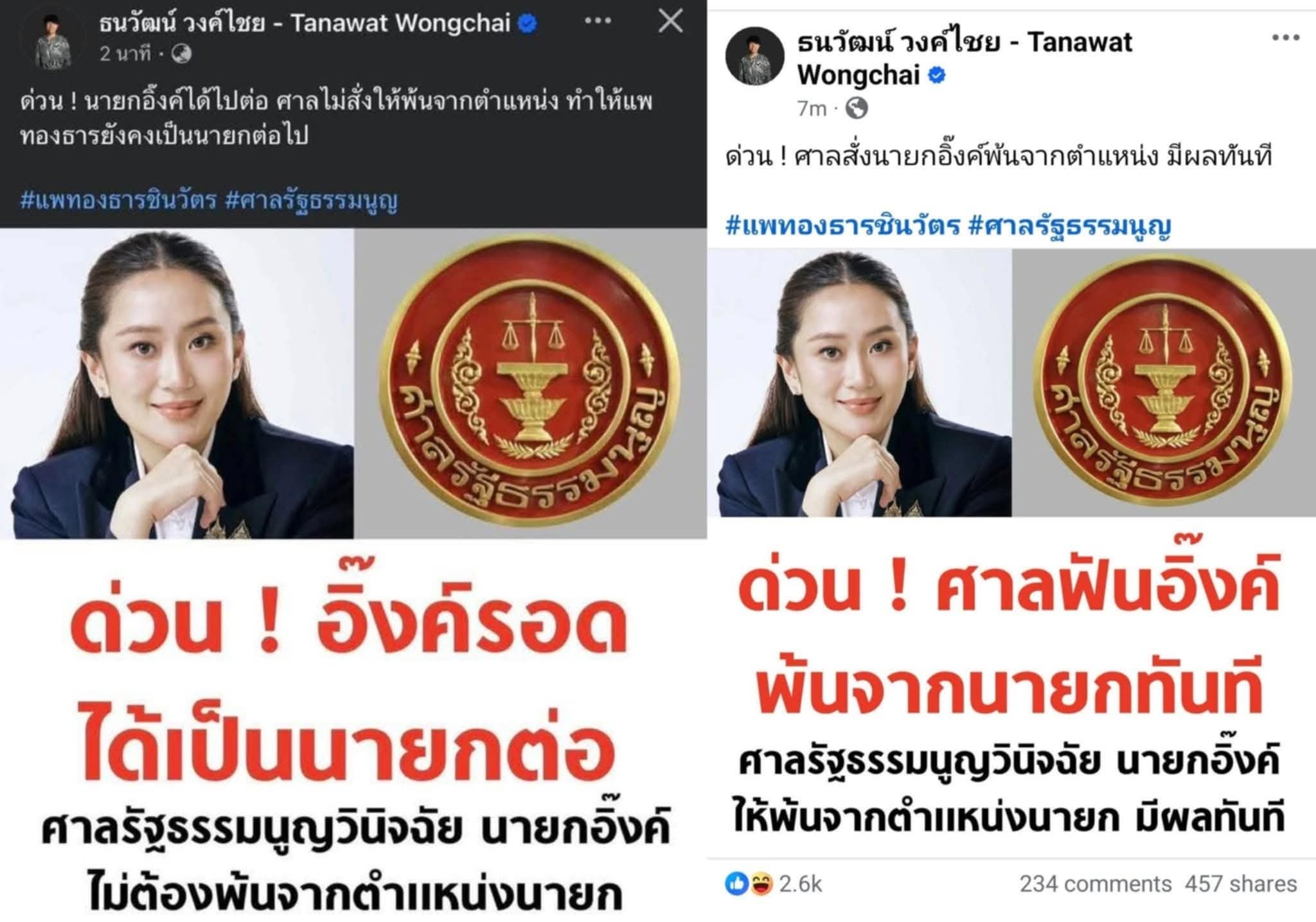Click the globe privacy icon beside 2 นาที
This screenshot has height=922, width=1316.
[x=182, y=54]
